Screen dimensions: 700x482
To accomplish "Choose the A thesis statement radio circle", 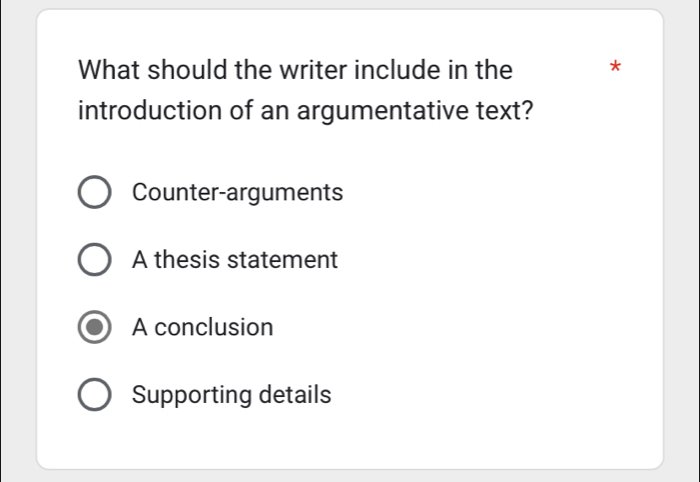I will click(x=95, y=261).
